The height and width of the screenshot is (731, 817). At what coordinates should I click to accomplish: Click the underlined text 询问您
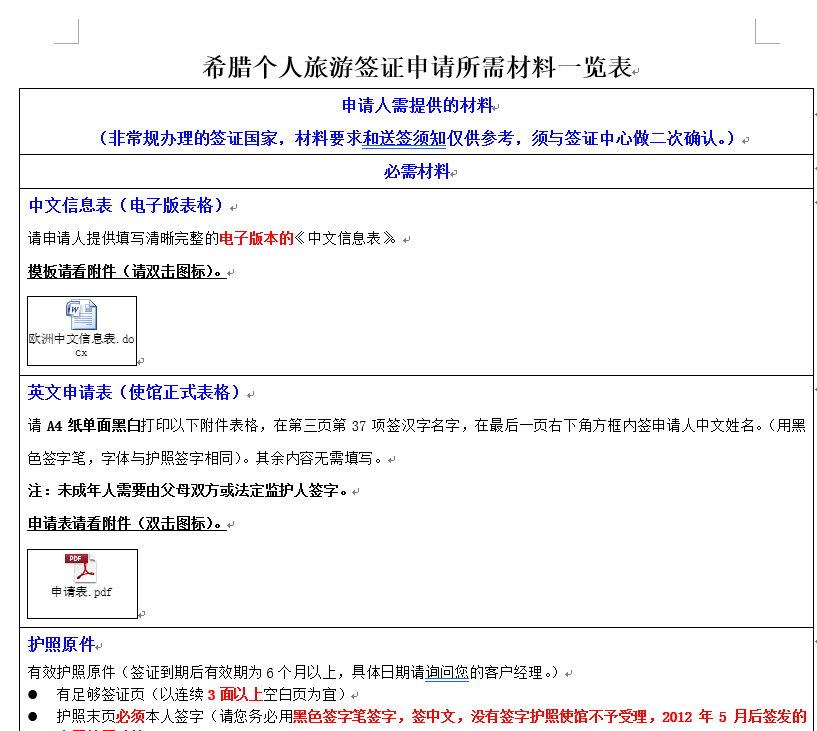point(447,673)
